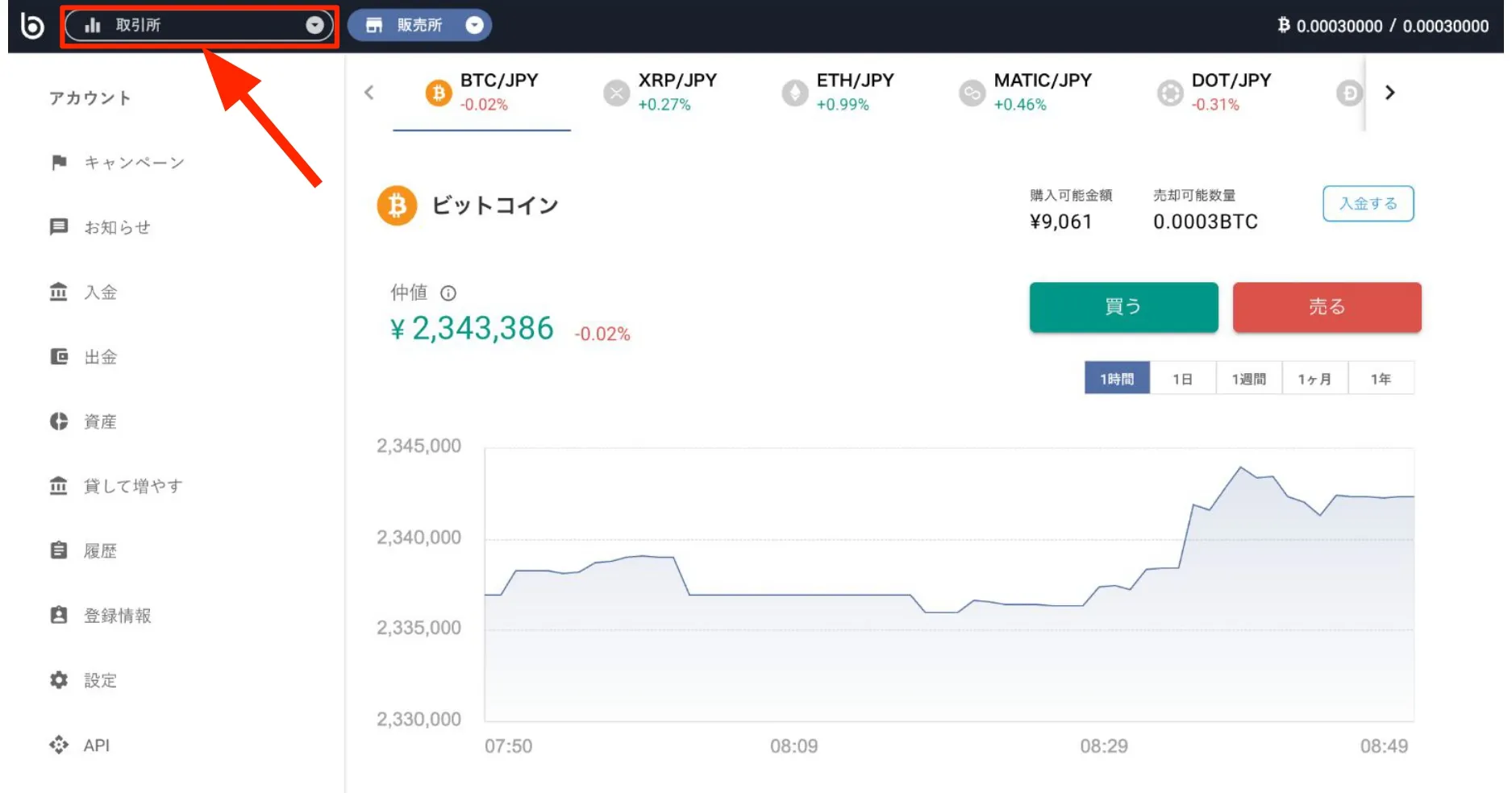Click the campaign flag icon
The image size is (1512, 793).
pos(59,163)
